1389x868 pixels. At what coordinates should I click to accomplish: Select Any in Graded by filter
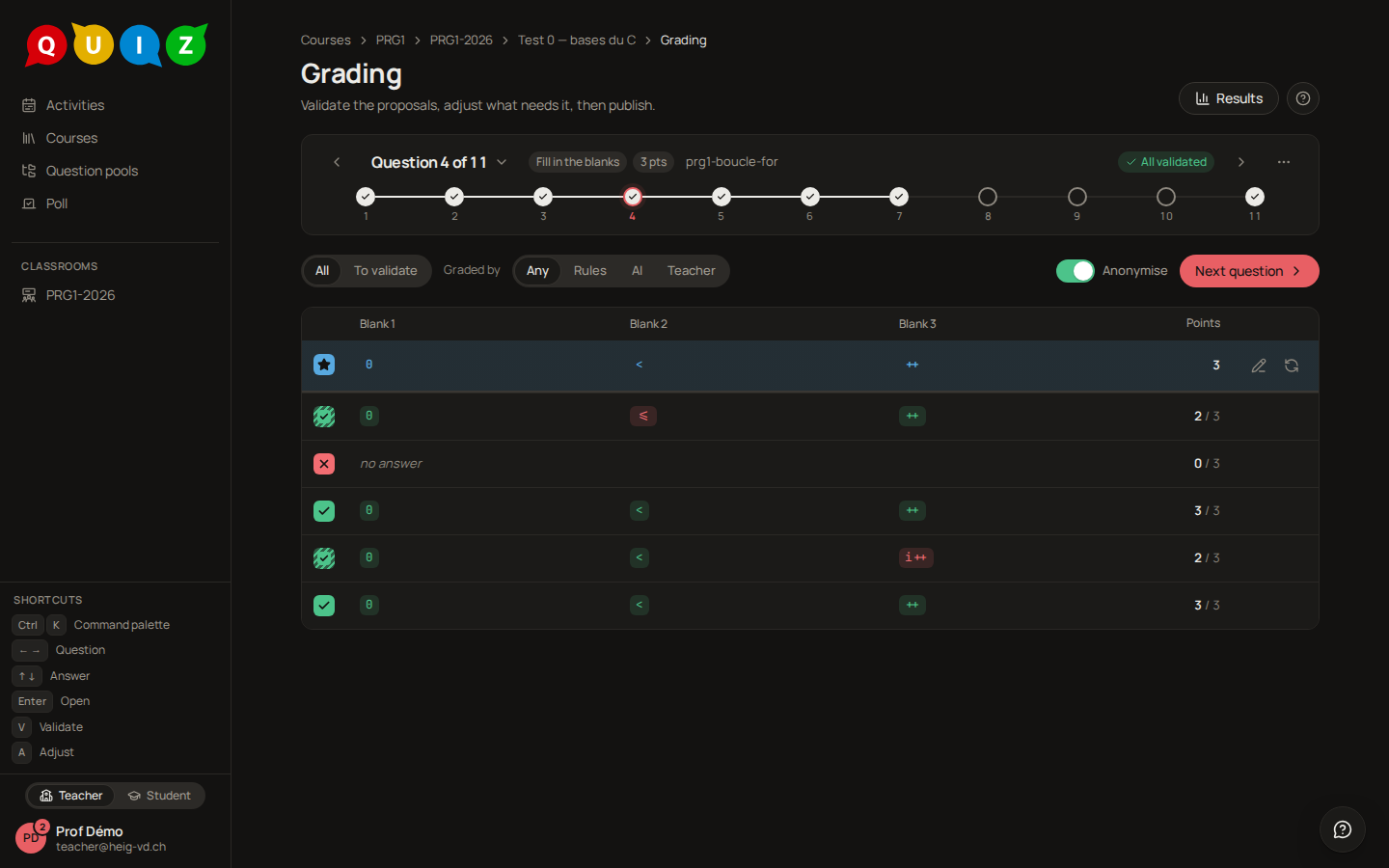tap(537, 271)
